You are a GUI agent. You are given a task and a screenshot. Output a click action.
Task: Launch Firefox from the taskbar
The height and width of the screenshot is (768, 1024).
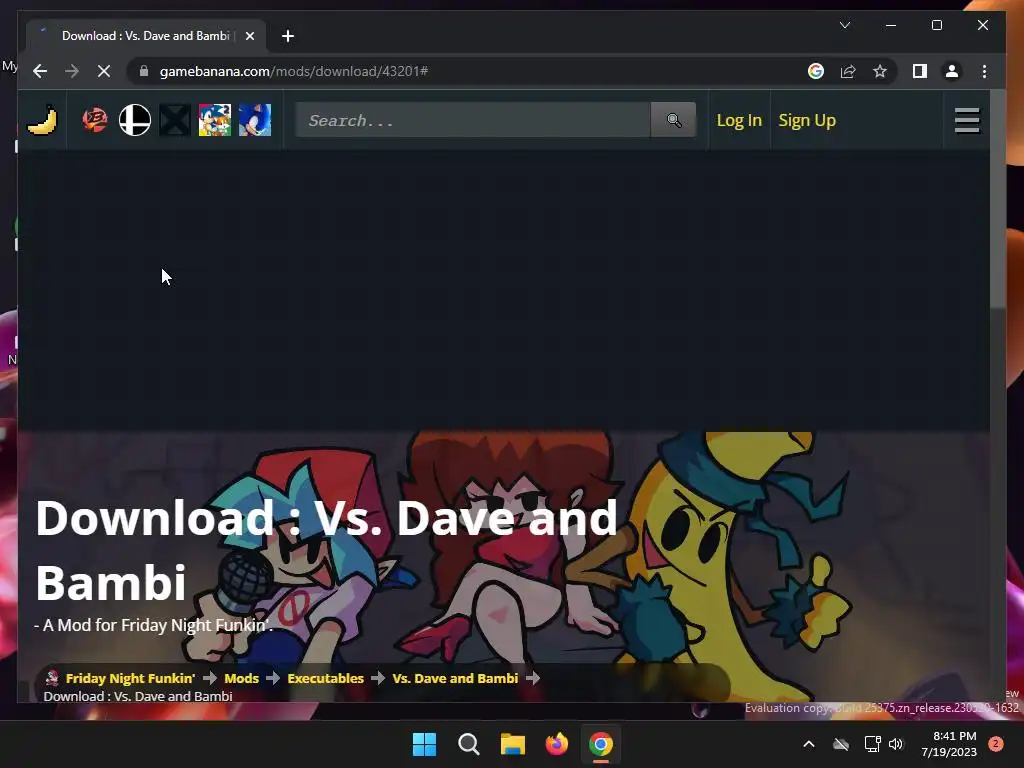tap(556, 744)
